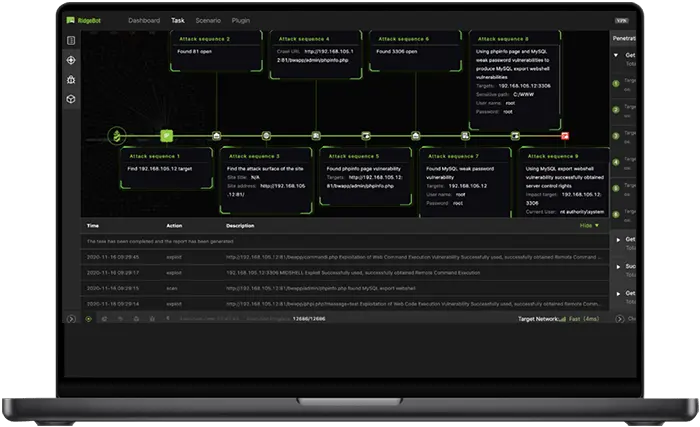The width and height of the screenshot is (700, 427).
Task: Click the RidgeBot logo
Action: [83, 21]
